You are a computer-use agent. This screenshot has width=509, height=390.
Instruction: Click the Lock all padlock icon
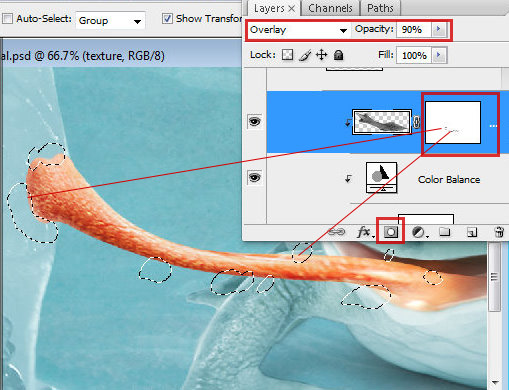pyautogui.click(x=338, y=55)
